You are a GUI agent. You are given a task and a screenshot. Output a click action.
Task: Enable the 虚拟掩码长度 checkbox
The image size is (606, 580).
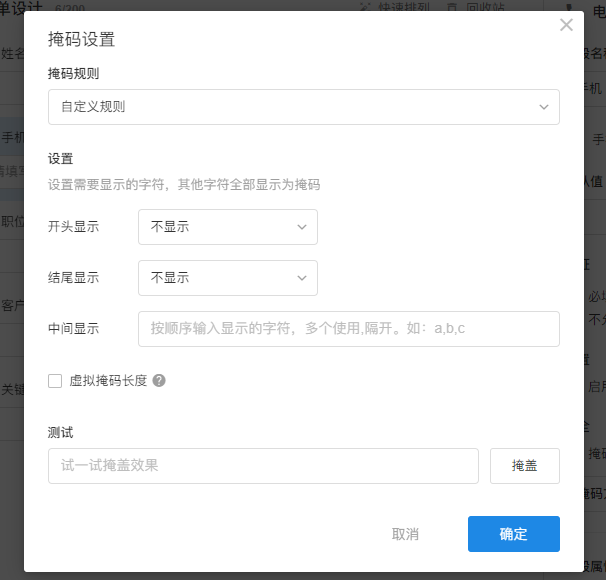point(55,381)
